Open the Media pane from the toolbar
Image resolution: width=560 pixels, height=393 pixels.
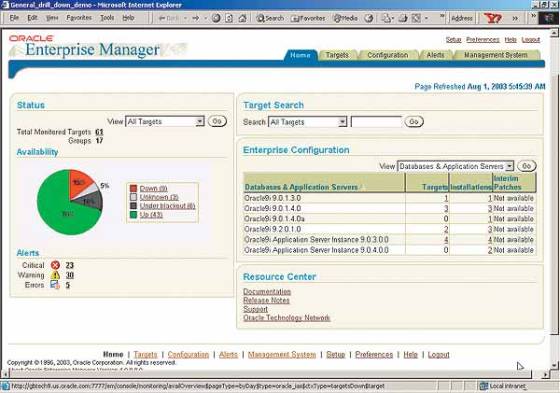345,18
